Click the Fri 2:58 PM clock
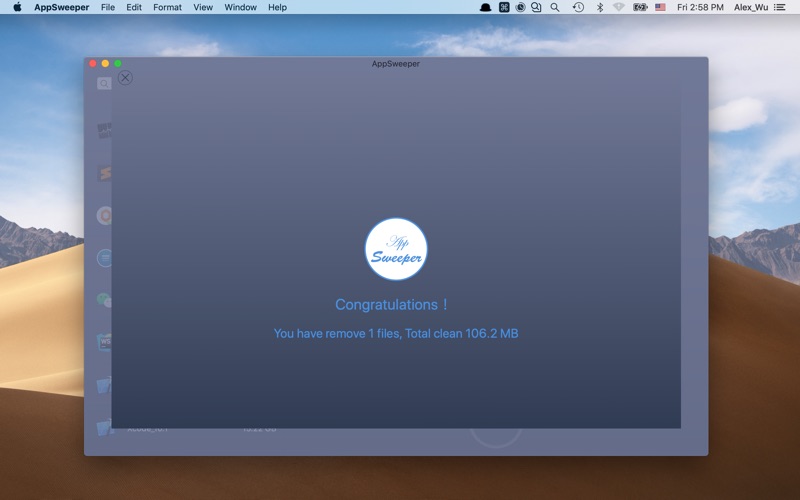Viewport: 800px width, 500px height. click(x=700, y=7)
